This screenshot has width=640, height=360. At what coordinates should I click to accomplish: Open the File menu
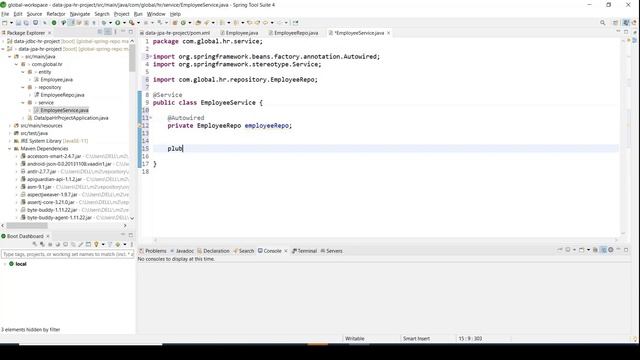pyautogui.click(x=5, y=14)
